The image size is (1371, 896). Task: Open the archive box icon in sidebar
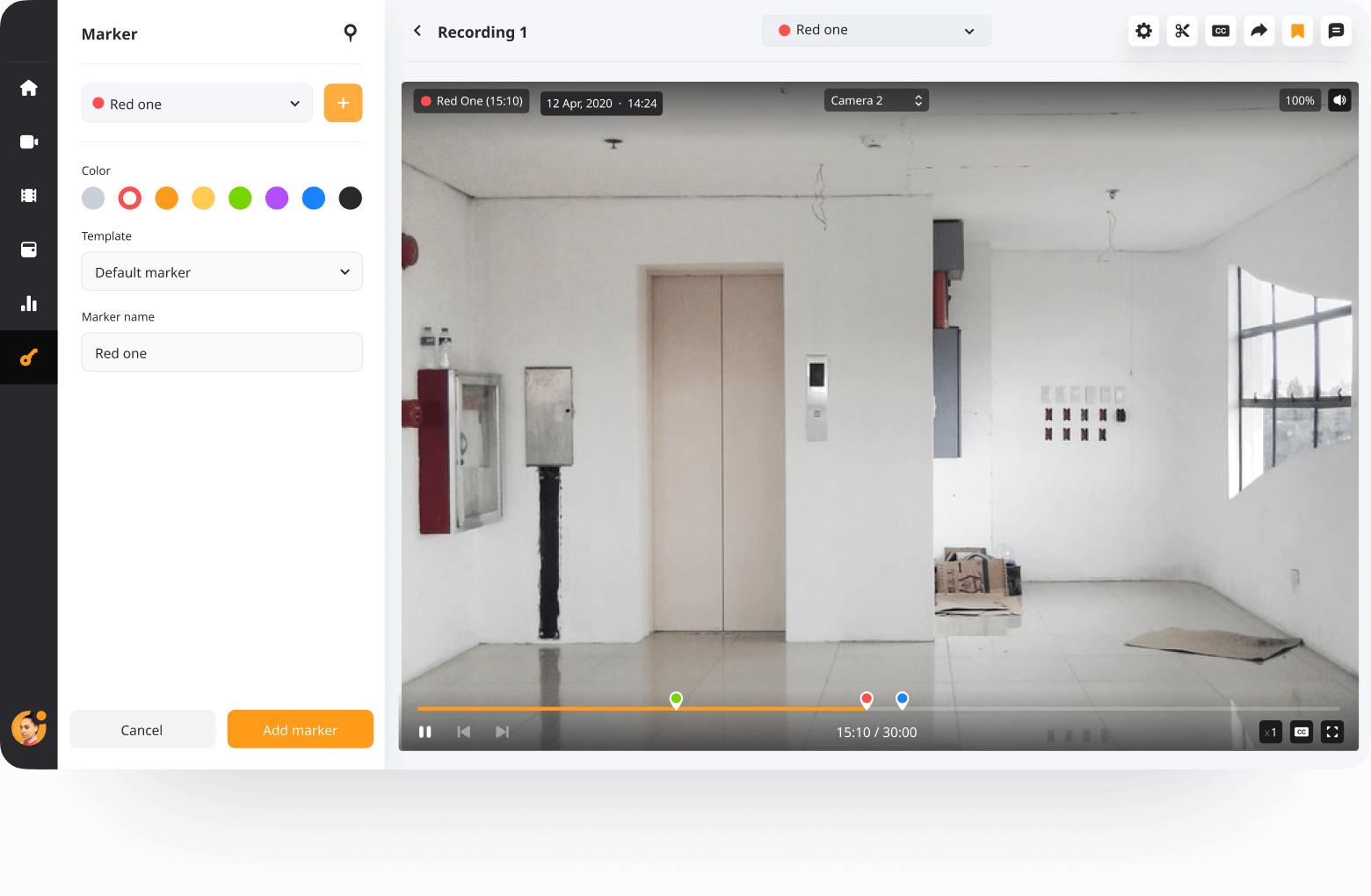[29, 249]
